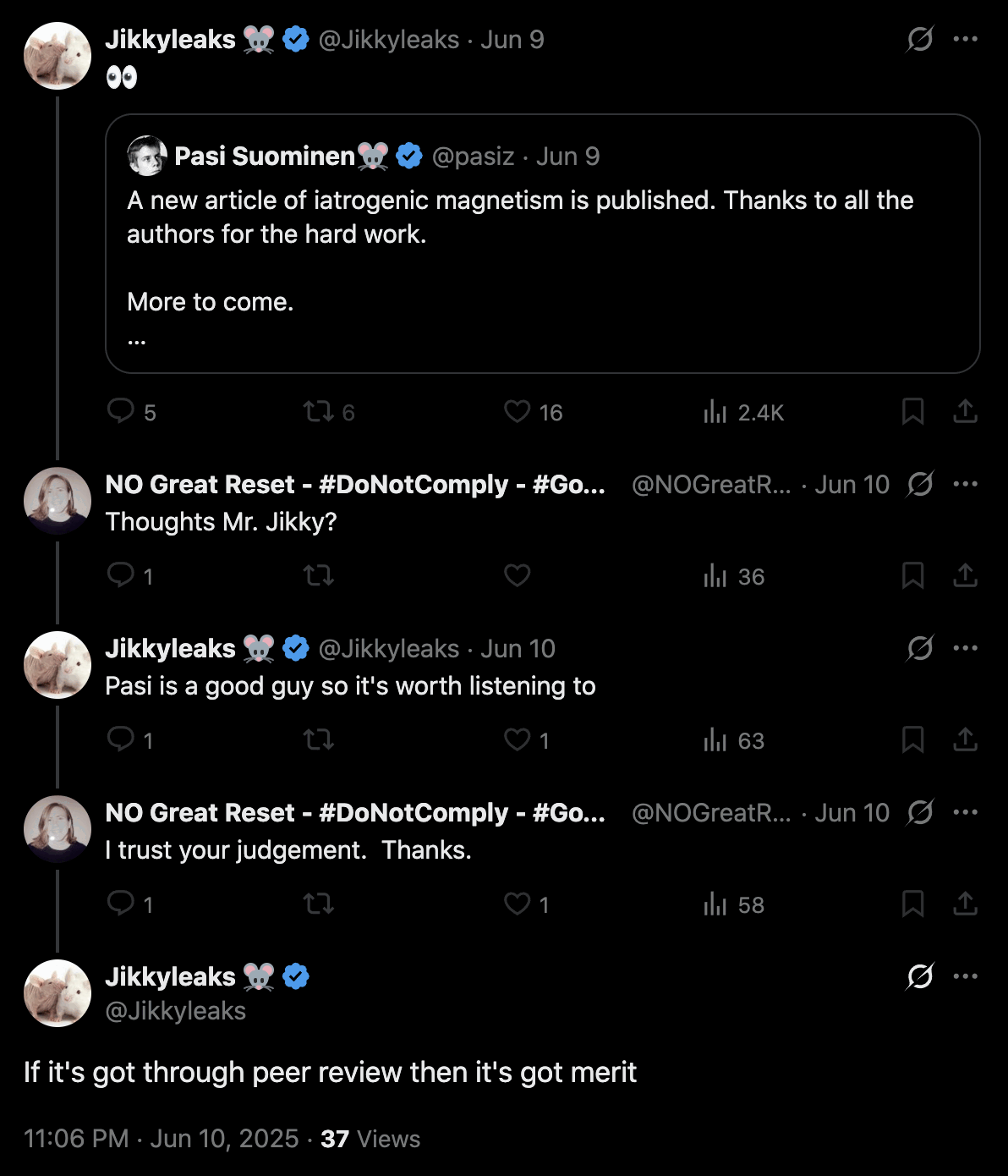Open the @Jikkyleaks handle on final post
Image resolution: width=1008 pixels, height=1176 pixels.
pyautogui.click(x=176, y=1011)
